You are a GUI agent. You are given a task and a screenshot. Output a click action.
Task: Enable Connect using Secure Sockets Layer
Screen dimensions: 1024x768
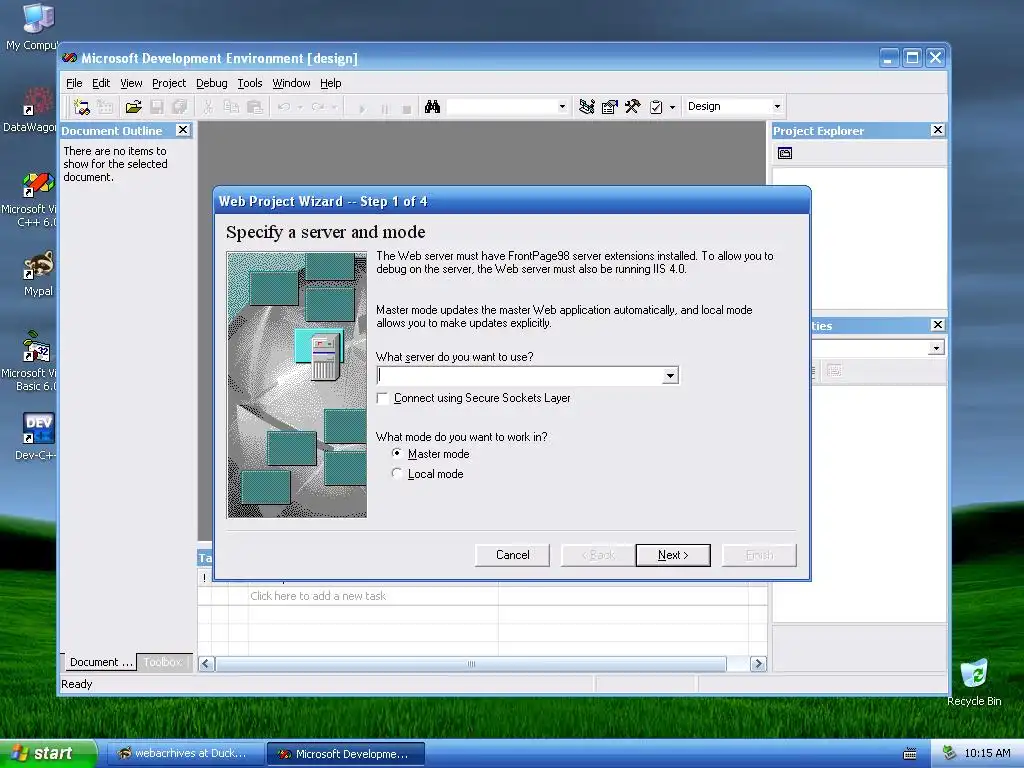click(x=383, y=398)
